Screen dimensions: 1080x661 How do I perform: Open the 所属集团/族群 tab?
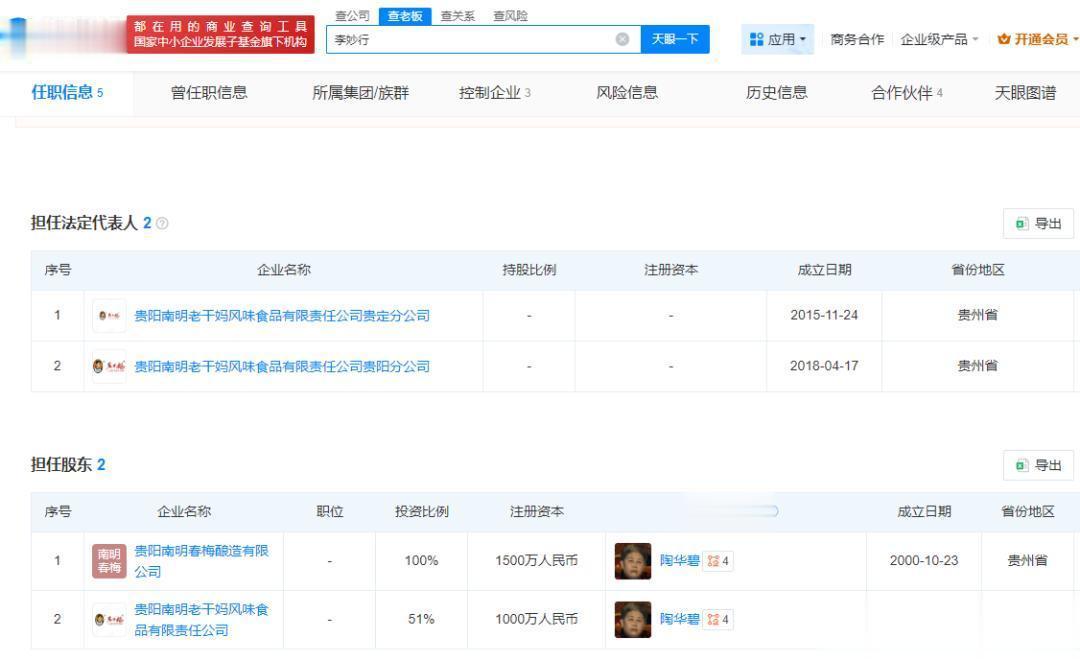coord(360,92)
